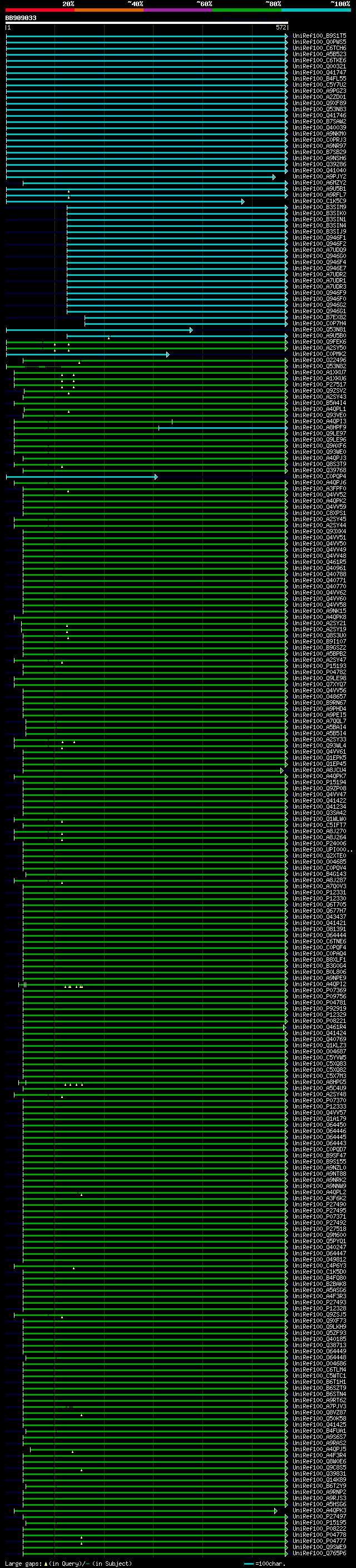Choose the UniRef100_P27517 entry
Image resolution: width=356 pixels, height=1568 pixels.
319,385
